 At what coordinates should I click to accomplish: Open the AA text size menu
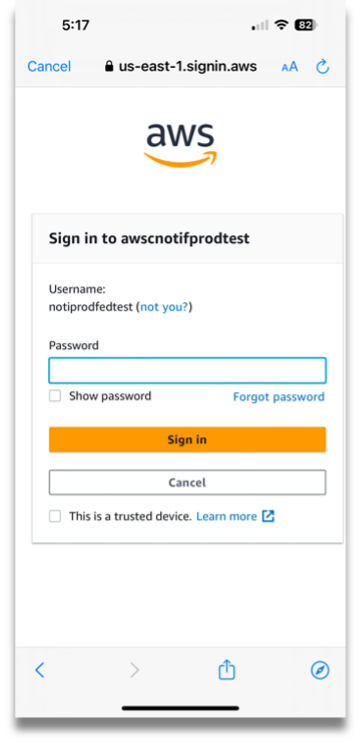(x=289, y=67)
